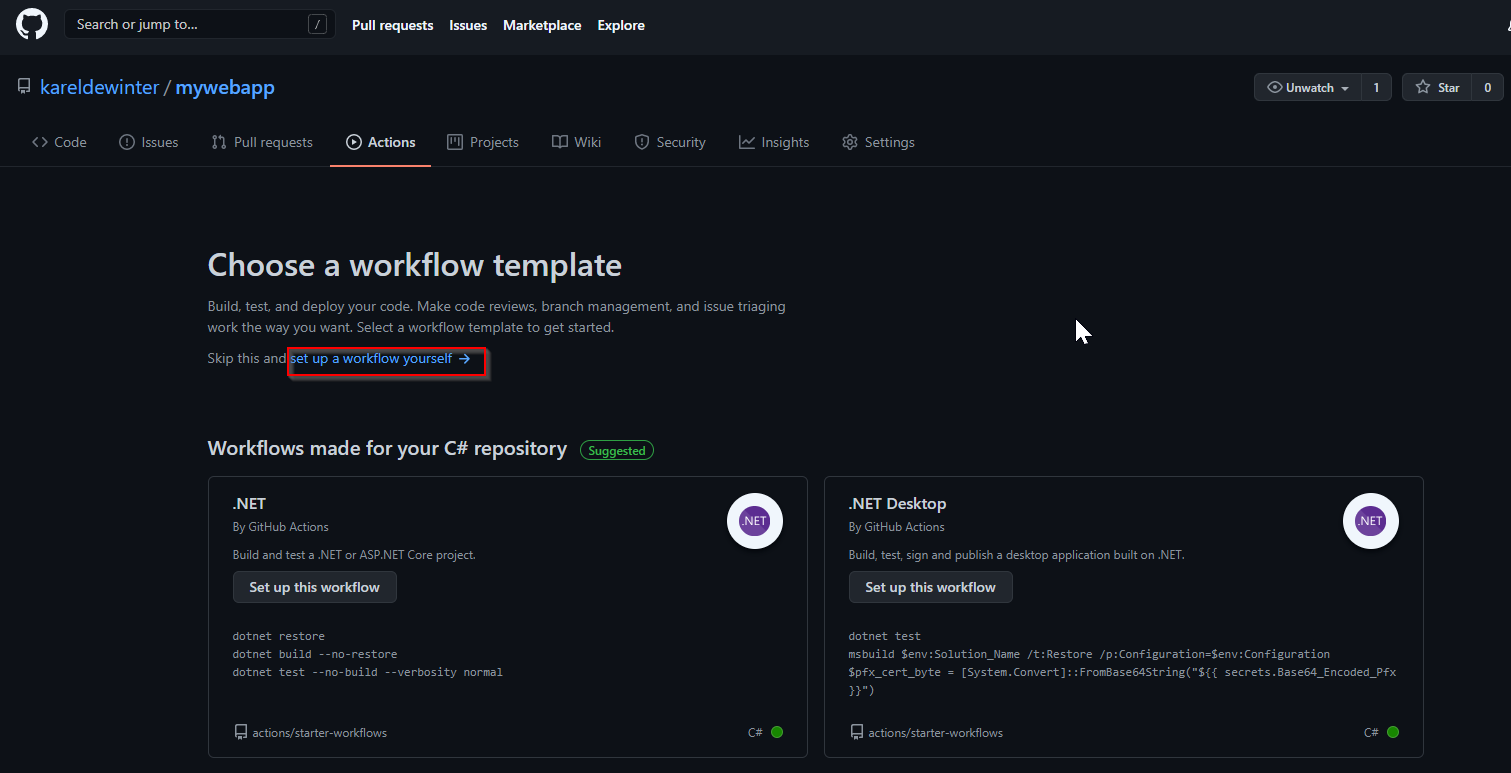
Task: Click the repo icon beside actions/starter-workflows in .NET card
Action: [240, 732]
